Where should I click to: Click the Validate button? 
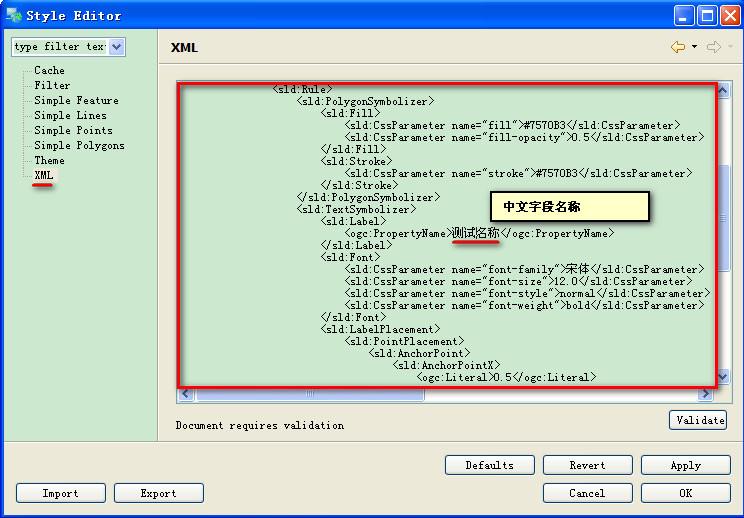click(x=698, y=420)
